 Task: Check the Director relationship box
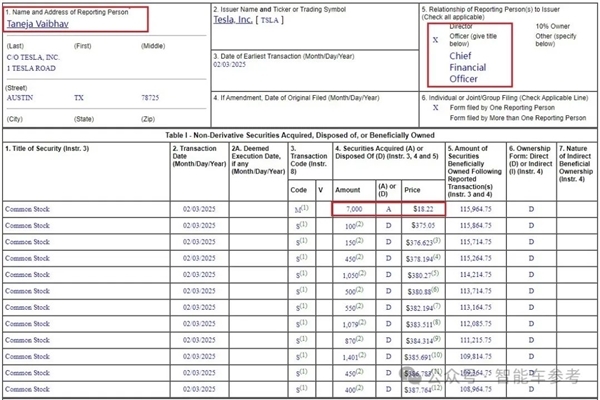click(x=435, y=26)
